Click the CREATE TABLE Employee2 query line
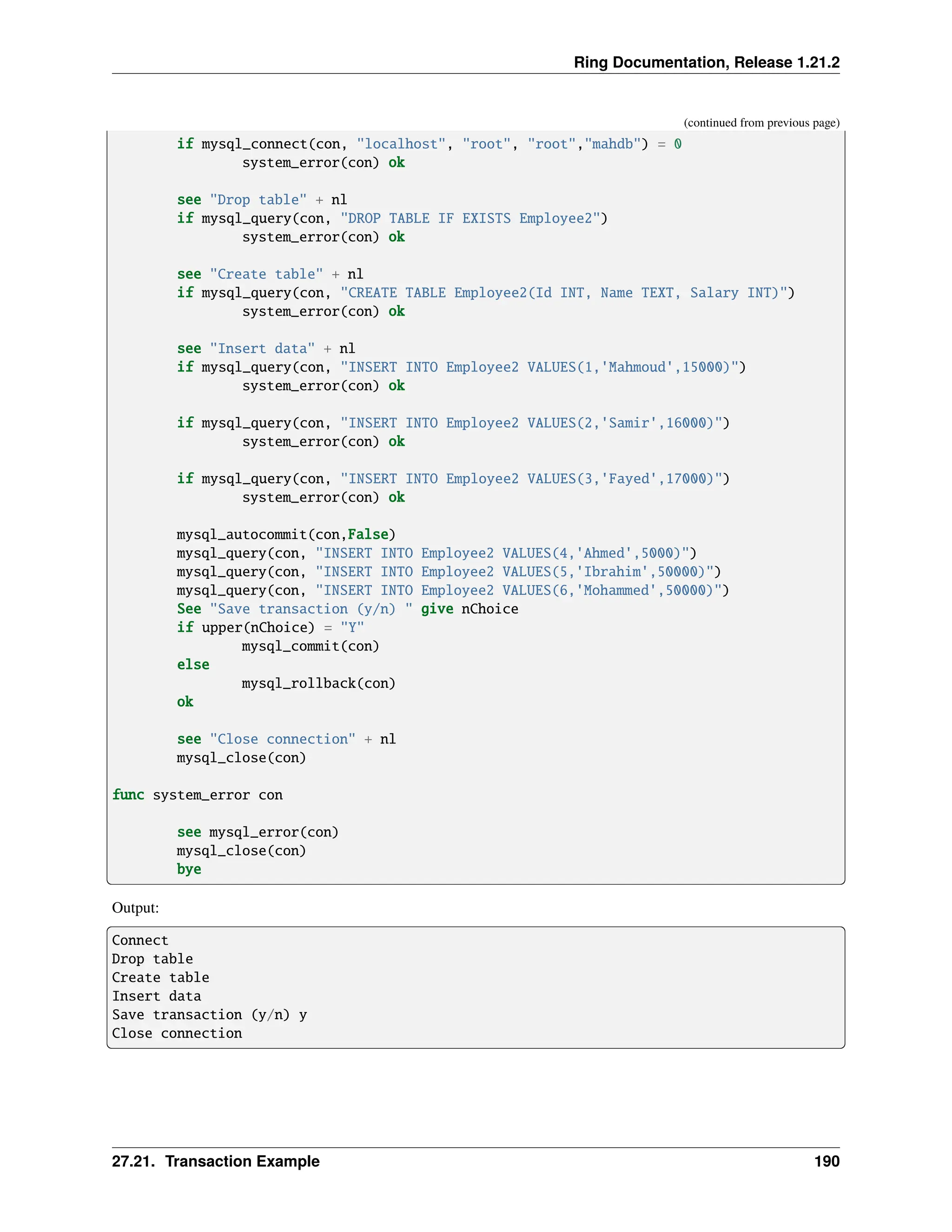The height and width of the screenshot is (1232, 952). pos(485,293)
